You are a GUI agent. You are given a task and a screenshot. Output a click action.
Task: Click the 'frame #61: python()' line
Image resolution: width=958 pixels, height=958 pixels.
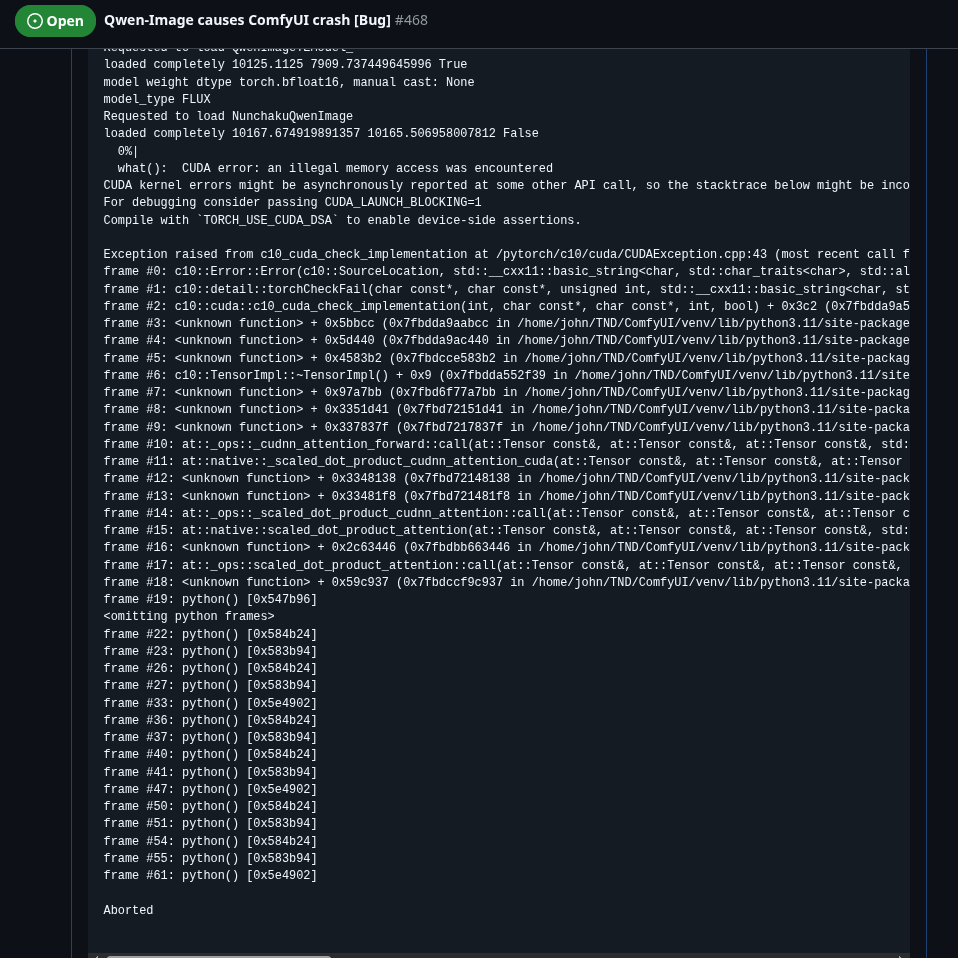click(x=210, y=876)
